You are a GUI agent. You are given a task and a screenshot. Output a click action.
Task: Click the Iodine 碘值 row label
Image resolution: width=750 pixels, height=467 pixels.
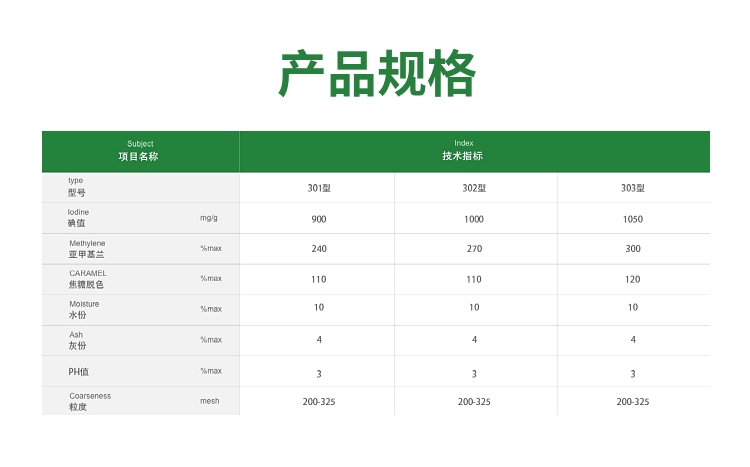tap(78, 218)
